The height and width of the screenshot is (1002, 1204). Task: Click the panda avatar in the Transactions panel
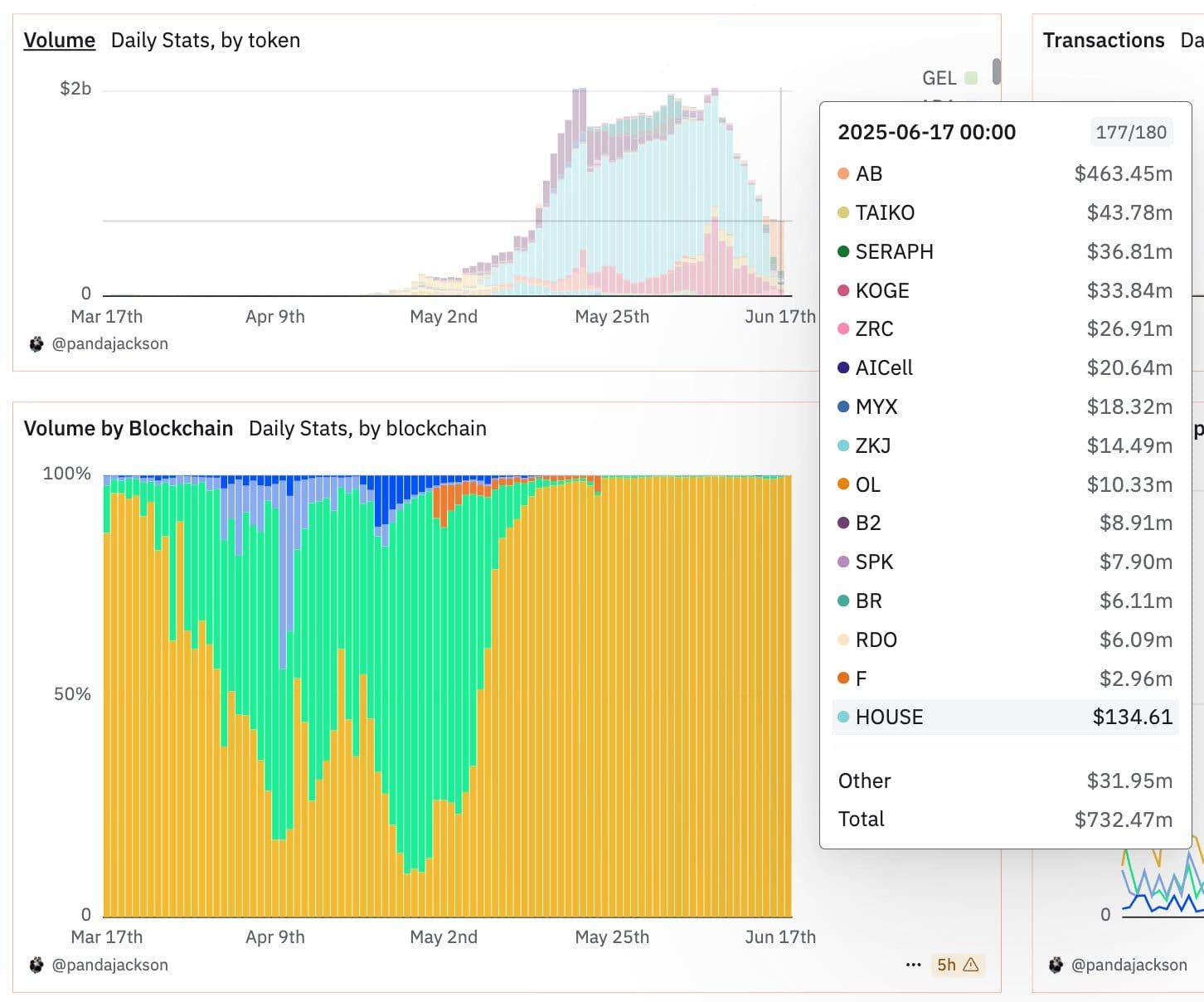coord(1056,965)
